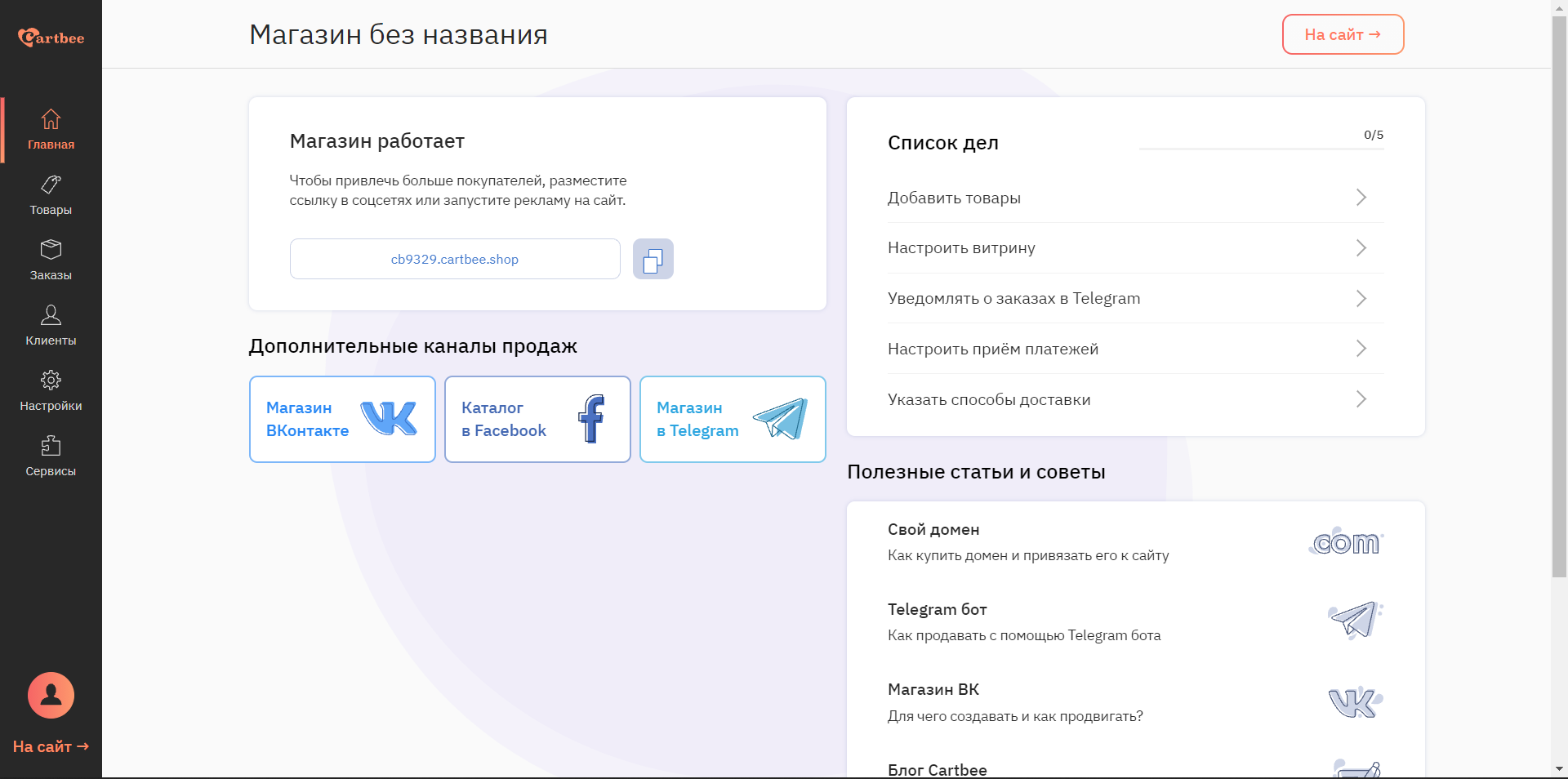Open the Магазин ВКонтакте channel card
This screenshot has height=779, width=1568.
(342, 419)
